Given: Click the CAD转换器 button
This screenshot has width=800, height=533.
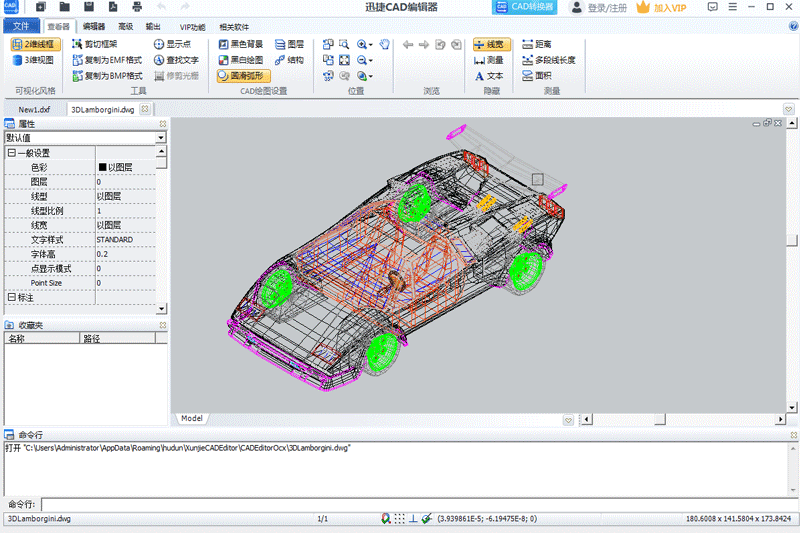Looking at the screenshot, I should (524, 7).
